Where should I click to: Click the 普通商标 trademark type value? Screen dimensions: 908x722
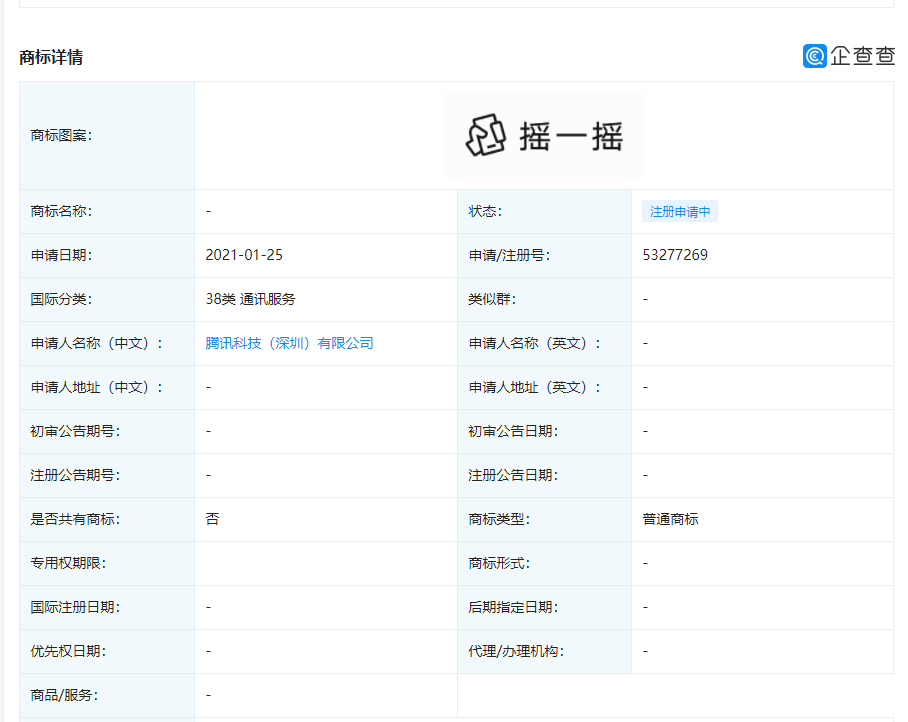click(670, 519)
